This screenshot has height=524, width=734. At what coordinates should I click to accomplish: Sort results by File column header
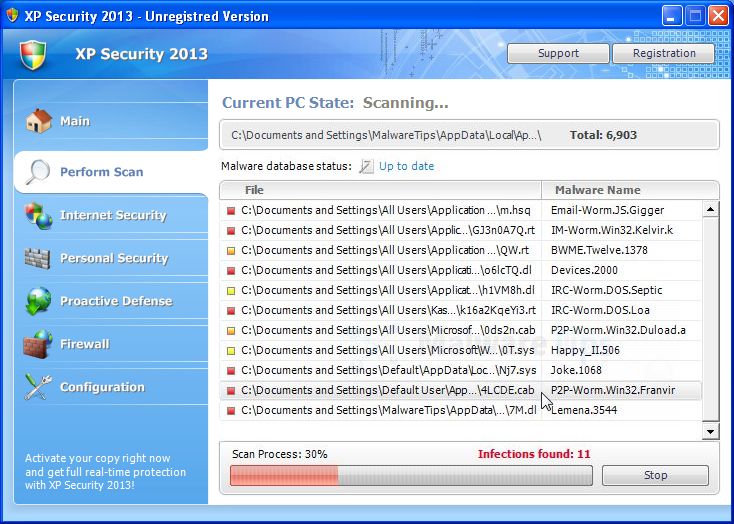point(380,190)
